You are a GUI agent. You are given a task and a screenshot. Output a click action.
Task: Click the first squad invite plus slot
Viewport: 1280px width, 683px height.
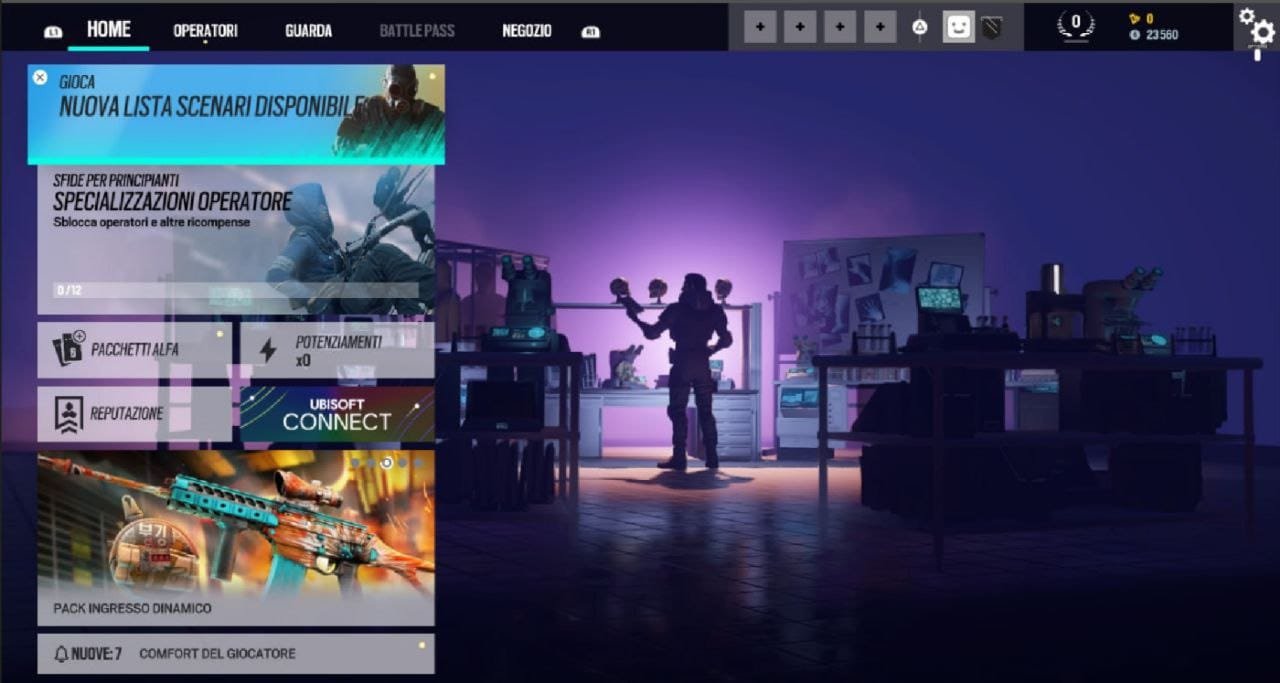760,27
